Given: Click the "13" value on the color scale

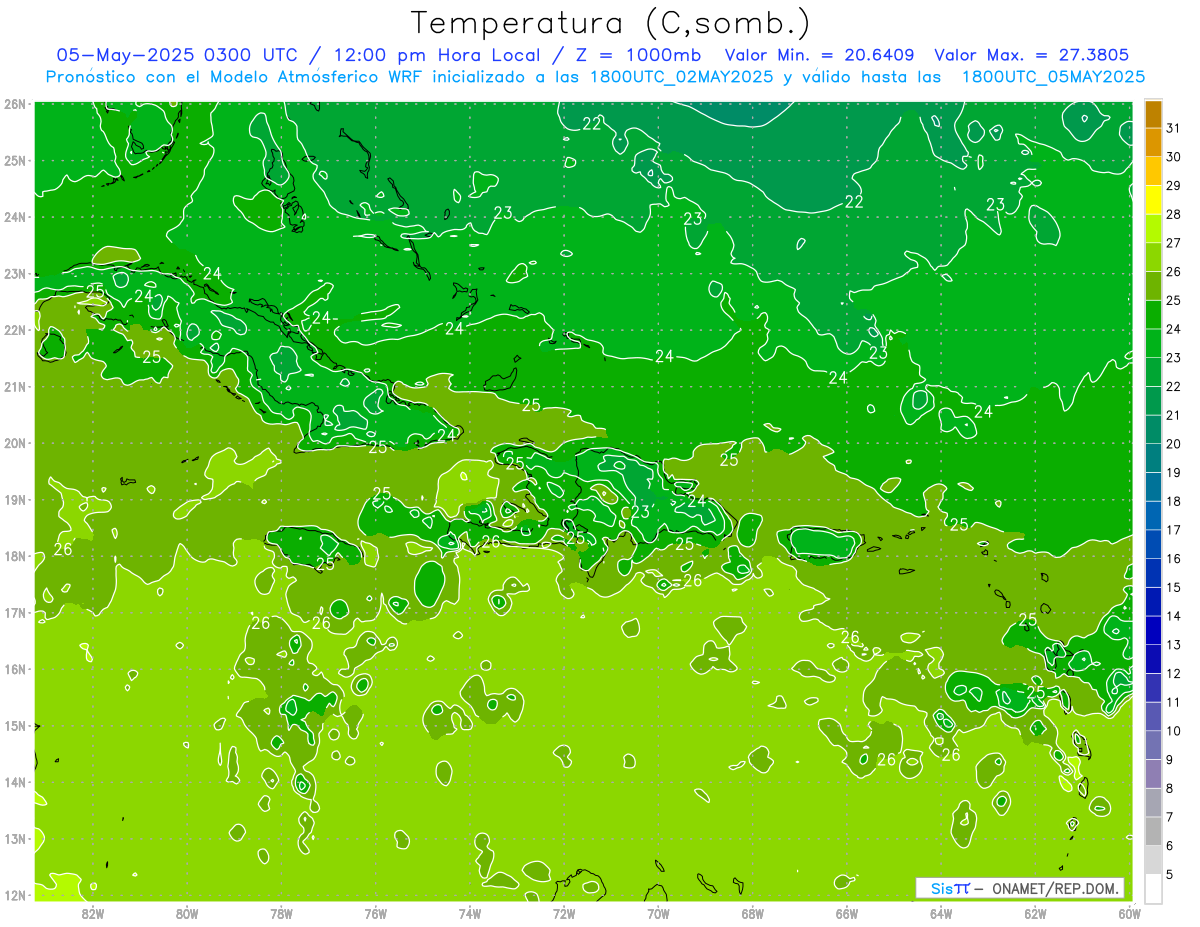Looking at the screenshot, I should pyautogui.click(x=1173, y=644).
